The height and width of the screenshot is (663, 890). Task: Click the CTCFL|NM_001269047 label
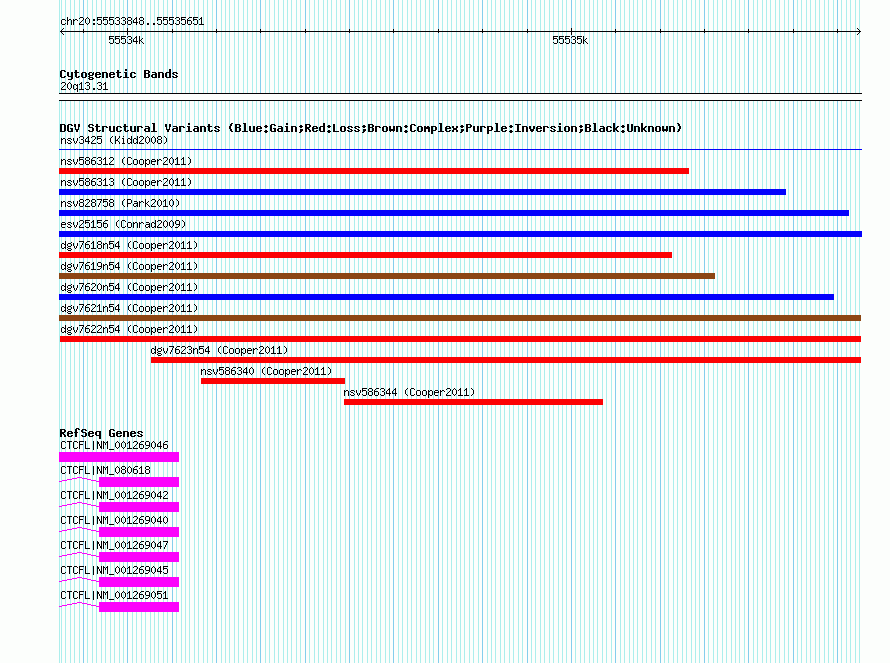tap(114, 545)
